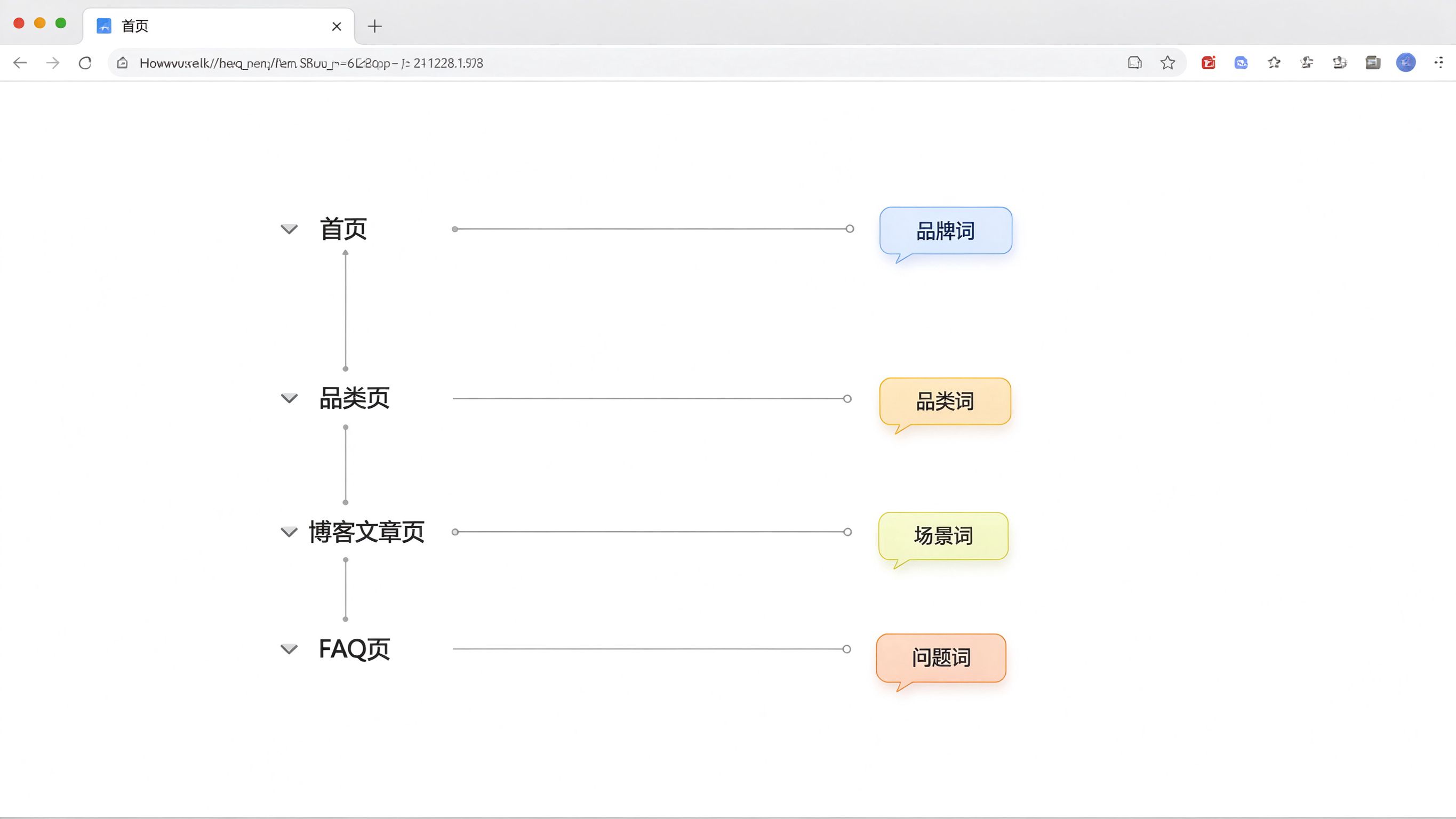Click the yellow 场景词 bubble

(x=943, y=536)
